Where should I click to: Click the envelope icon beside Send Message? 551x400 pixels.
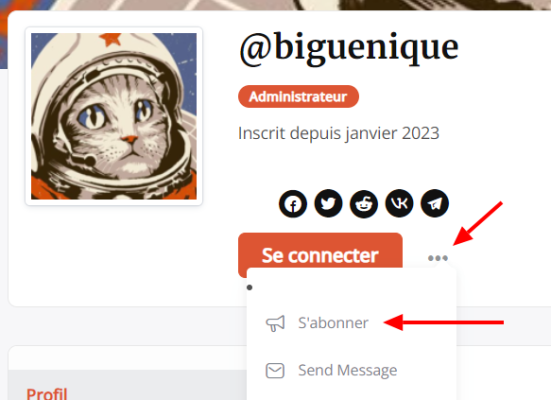pos(275,370)
